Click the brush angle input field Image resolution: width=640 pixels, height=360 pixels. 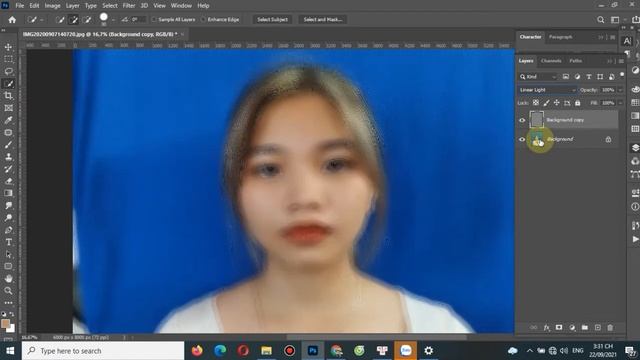tap(138, 20)
